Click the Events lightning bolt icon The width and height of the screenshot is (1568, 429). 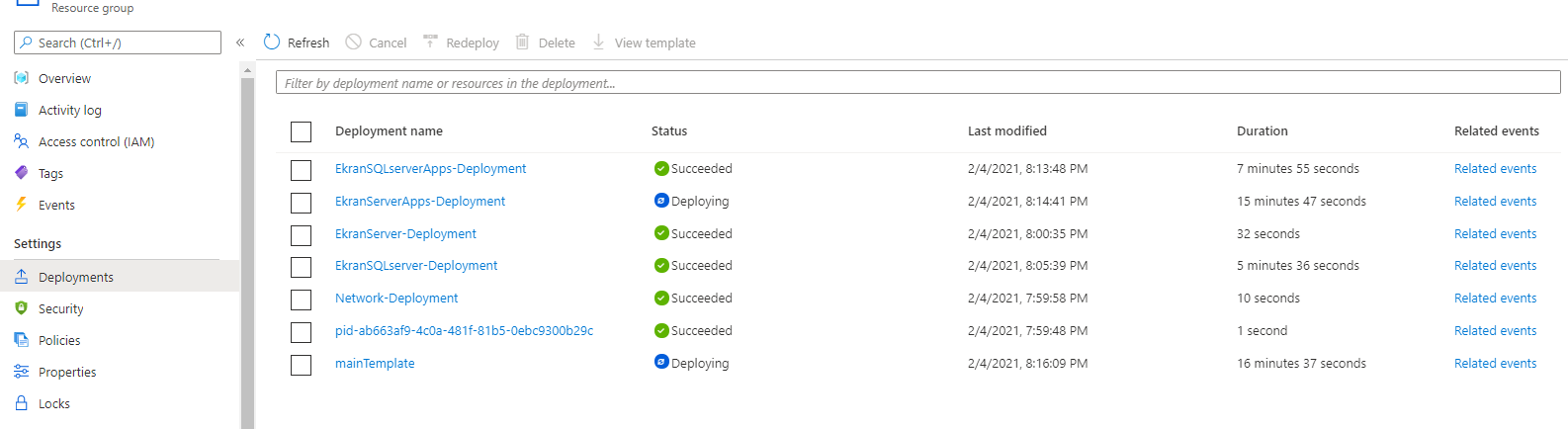point(21,205)
